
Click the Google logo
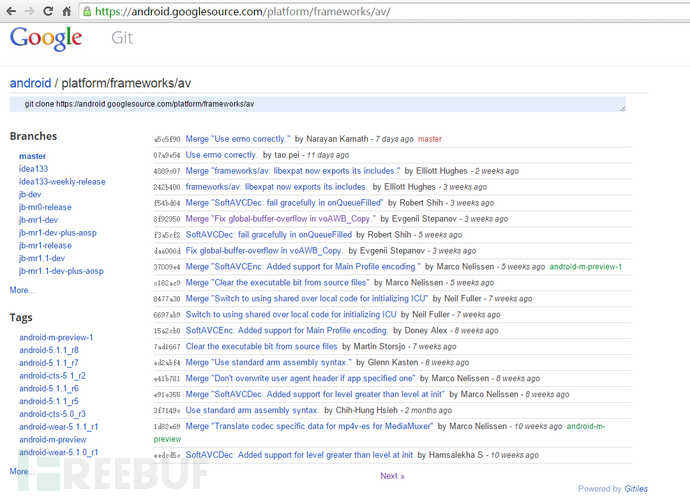46,38
